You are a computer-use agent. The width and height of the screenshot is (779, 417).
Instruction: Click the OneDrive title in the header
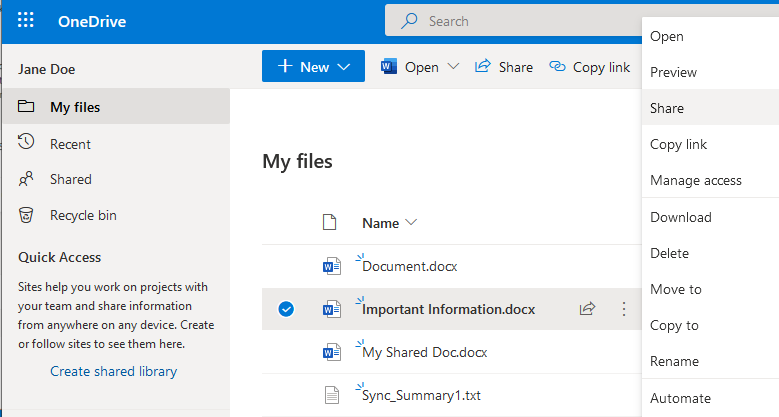pyautogui.click(x=92, y=21)
